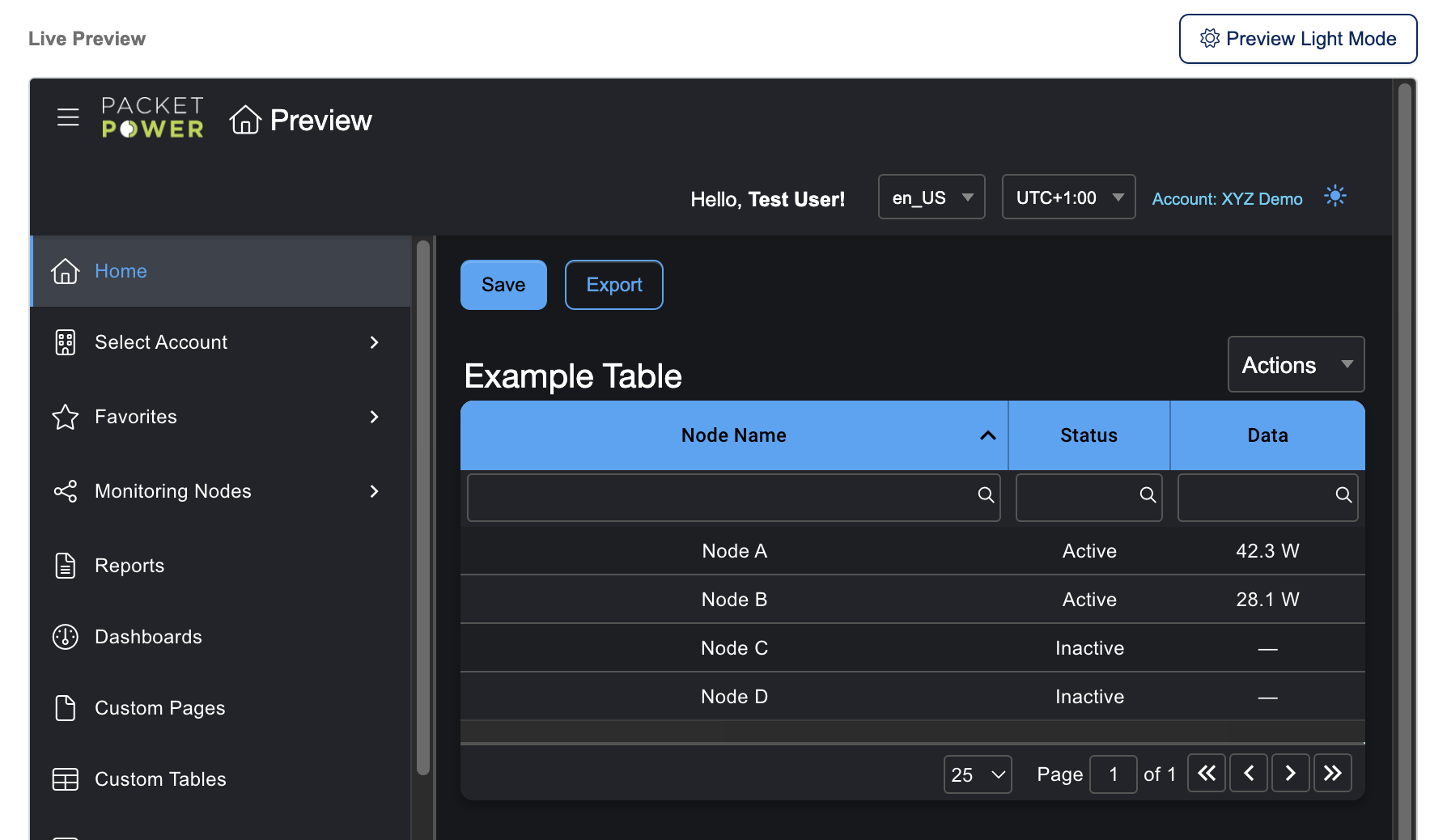
Task: Click the 28.1 W data value
Action: pyautogui.click(x=1267, y=600)
